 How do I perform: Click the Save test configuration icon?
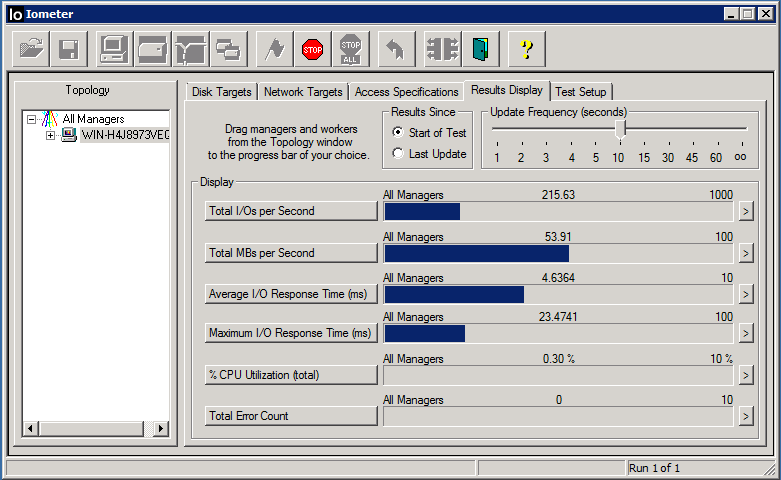69,48
